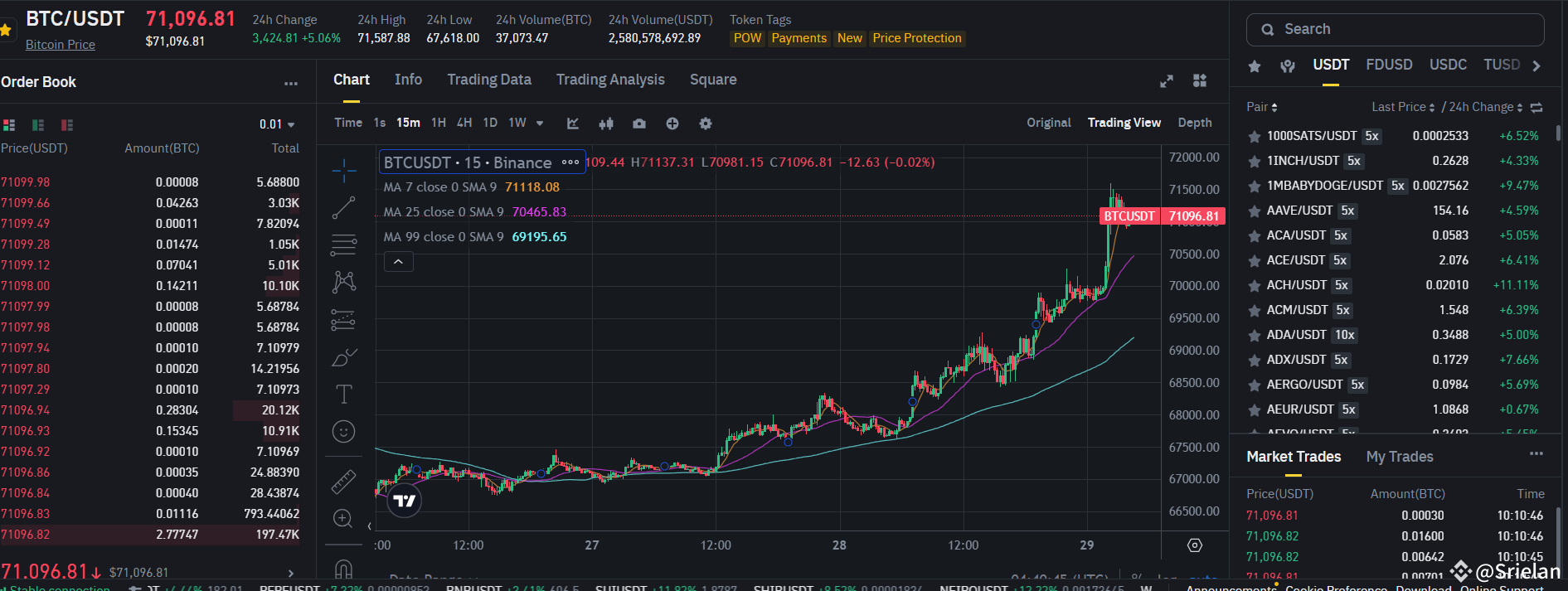
Task: Open the candlestick chart style icon
Action: [x=606, y=124]
